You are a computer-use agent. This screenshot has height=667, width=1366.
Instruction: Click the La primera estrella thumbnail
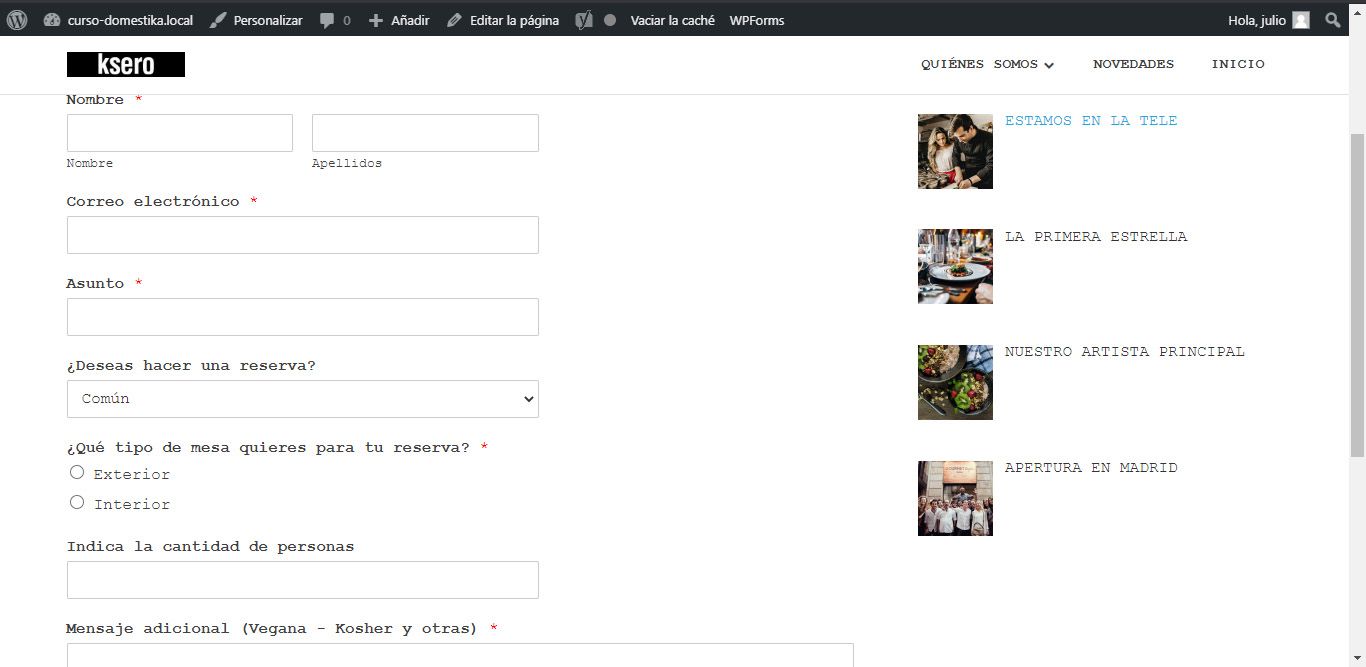click(x=955, y=266)
